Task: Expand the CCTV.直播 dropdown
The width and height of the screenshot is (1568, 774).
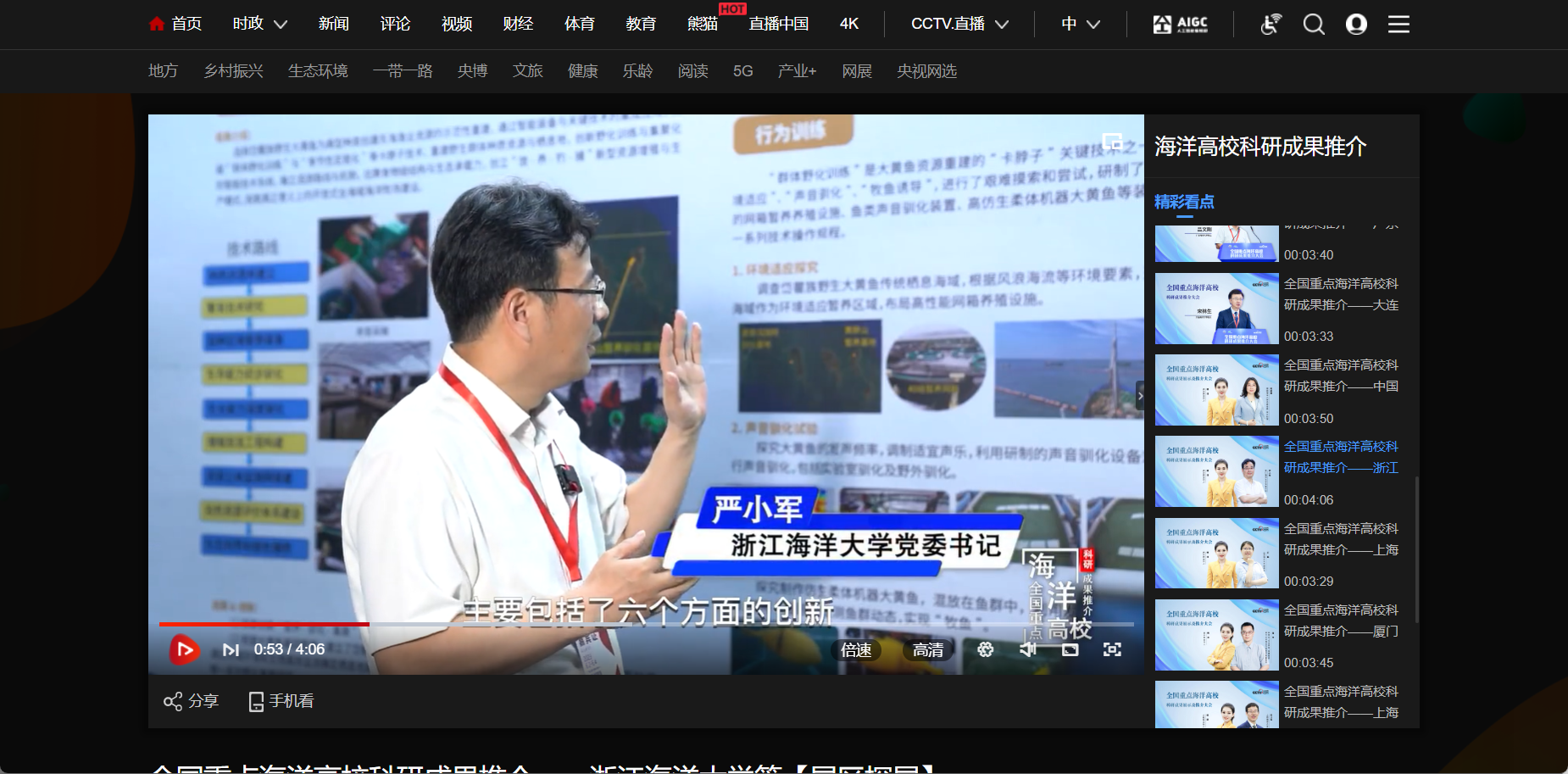Action: 959,24
